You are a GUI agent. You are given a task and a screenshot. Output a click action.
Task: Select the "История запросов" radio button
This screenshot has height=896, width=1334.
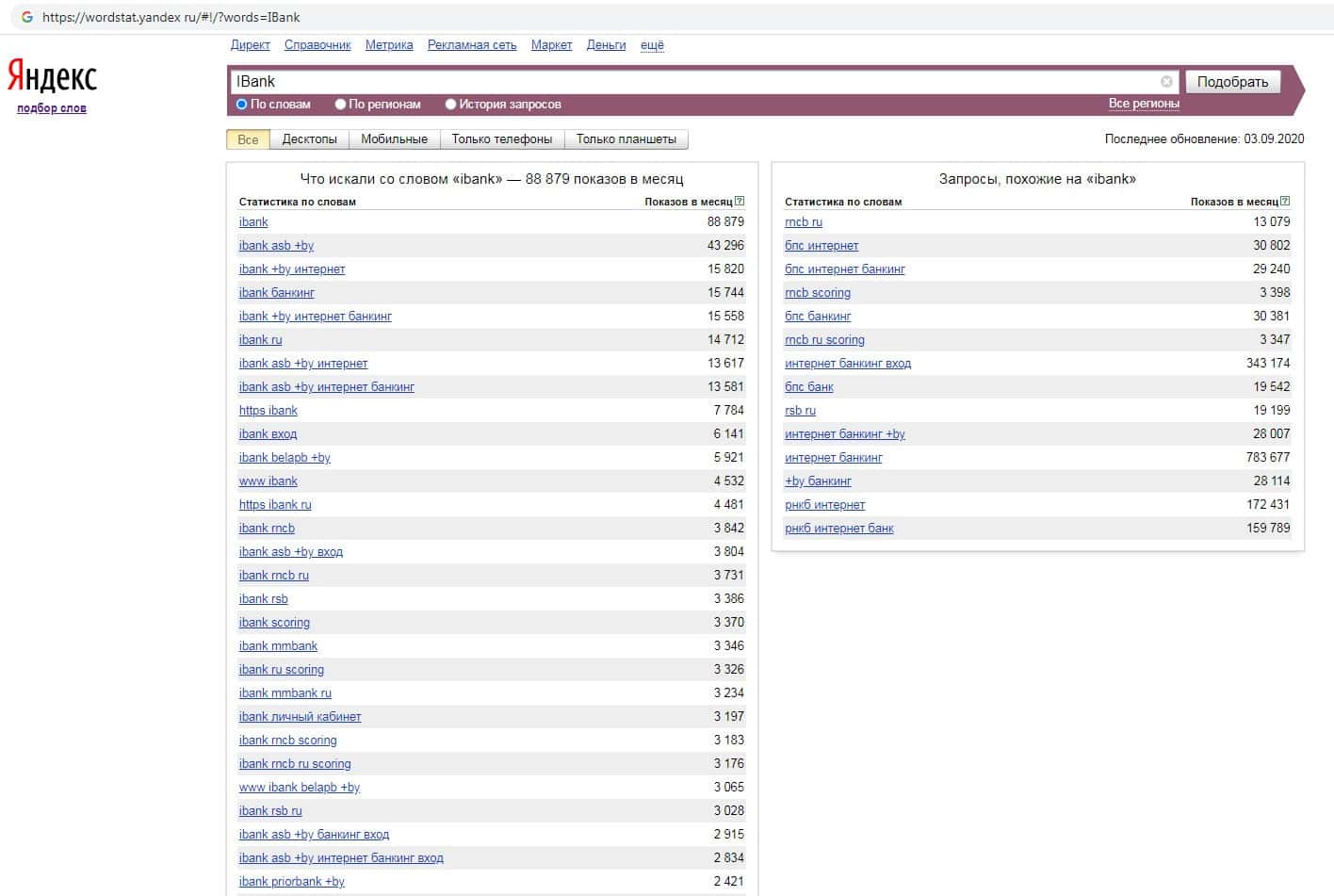tap(450, 105)
